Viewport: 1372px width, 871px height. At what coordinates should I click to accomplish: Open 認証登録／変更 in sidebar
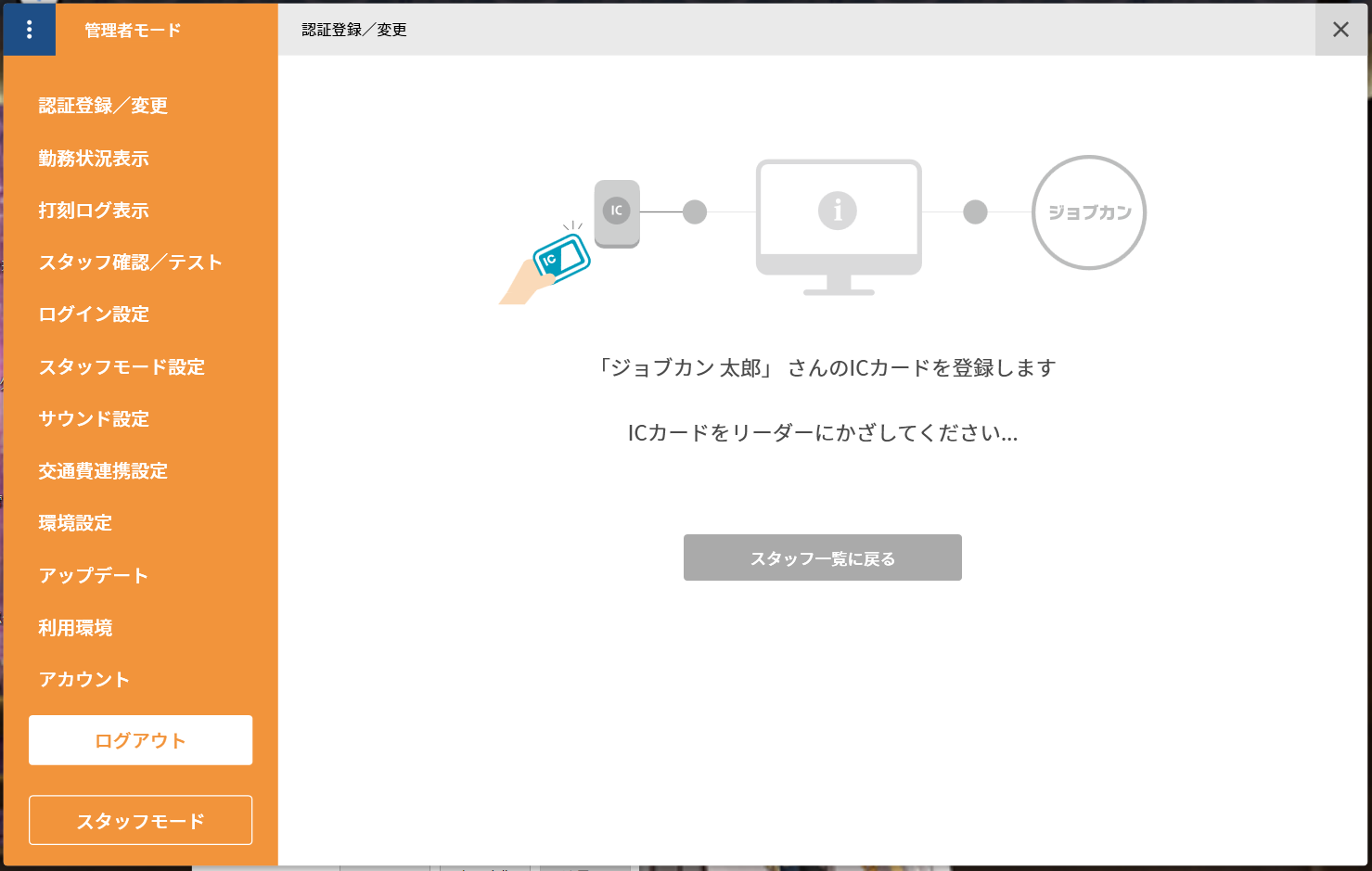[103, 106]
